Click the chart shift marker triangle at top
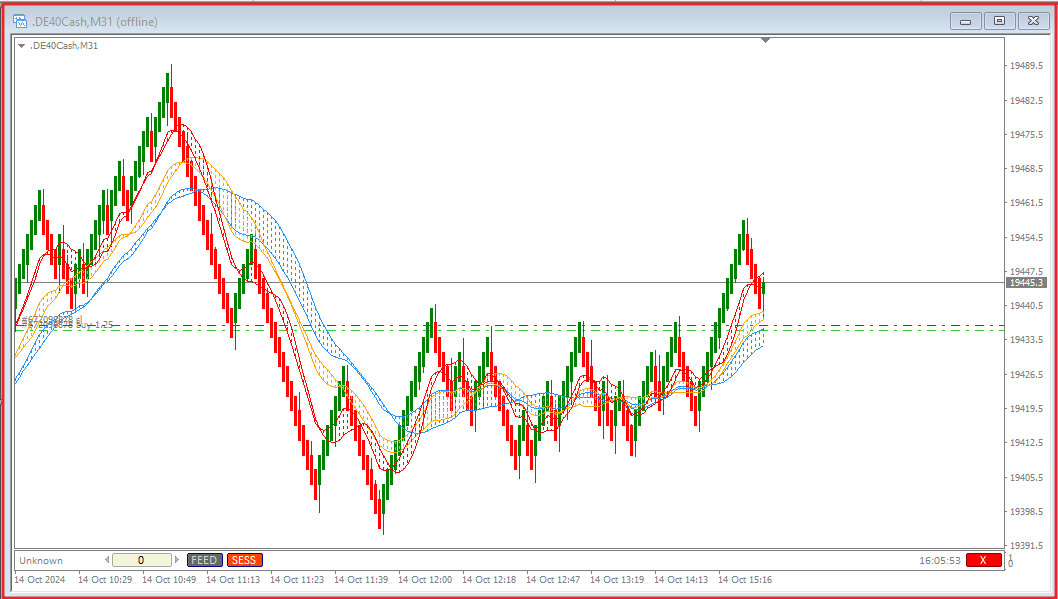This screenshot has width=1058, height=599. coord(765,41)
